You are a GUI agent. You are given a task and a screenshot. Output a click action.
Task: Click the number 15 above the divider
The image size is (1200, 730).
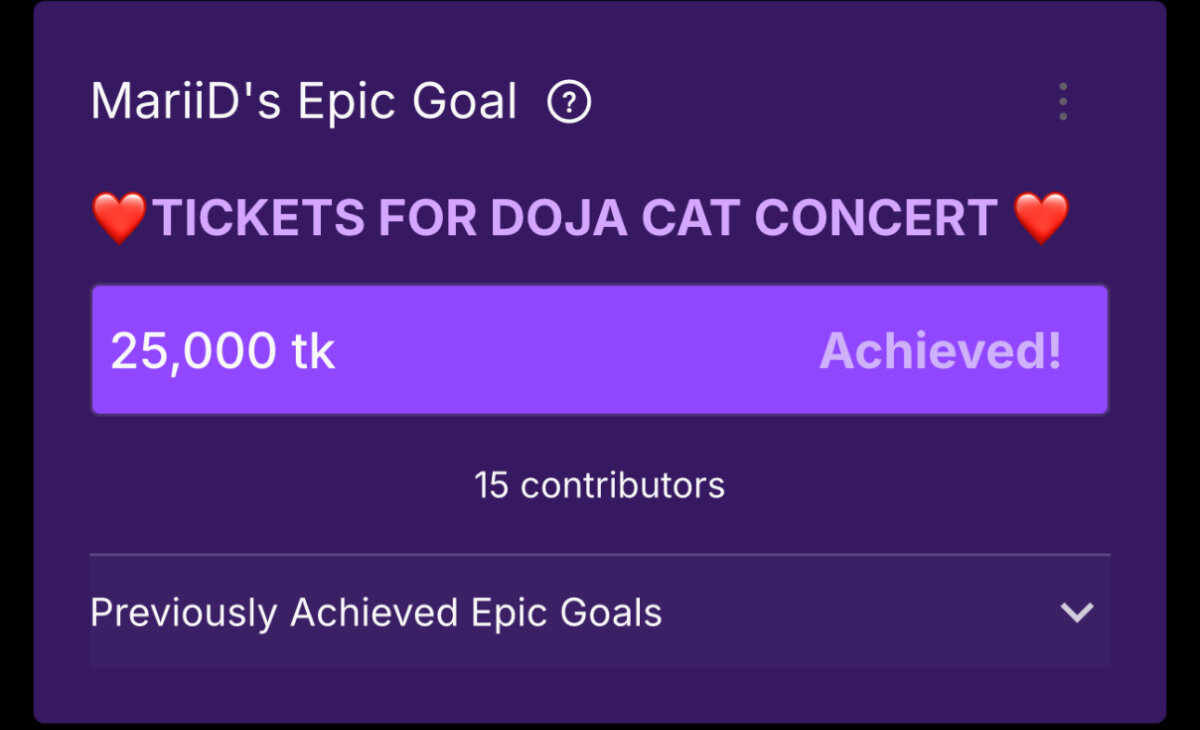click(x=492, y=485)
